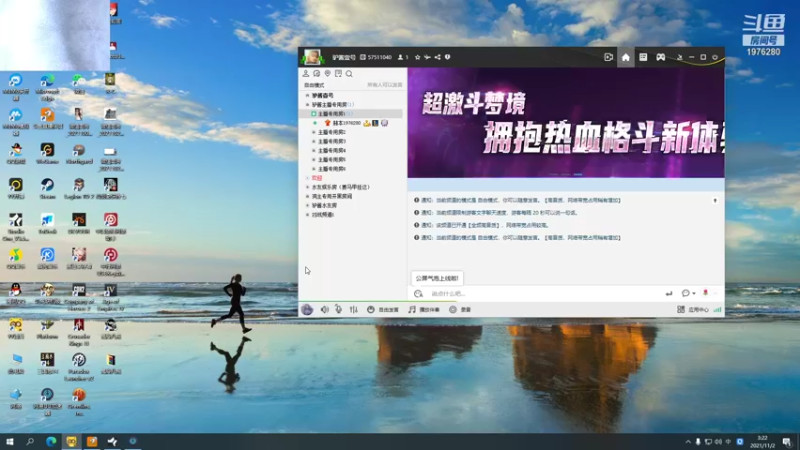This screenshot has height=450, width=800.
Task: Expand the 驴酱水友房 channel
Action: click(x=307, y=206)
